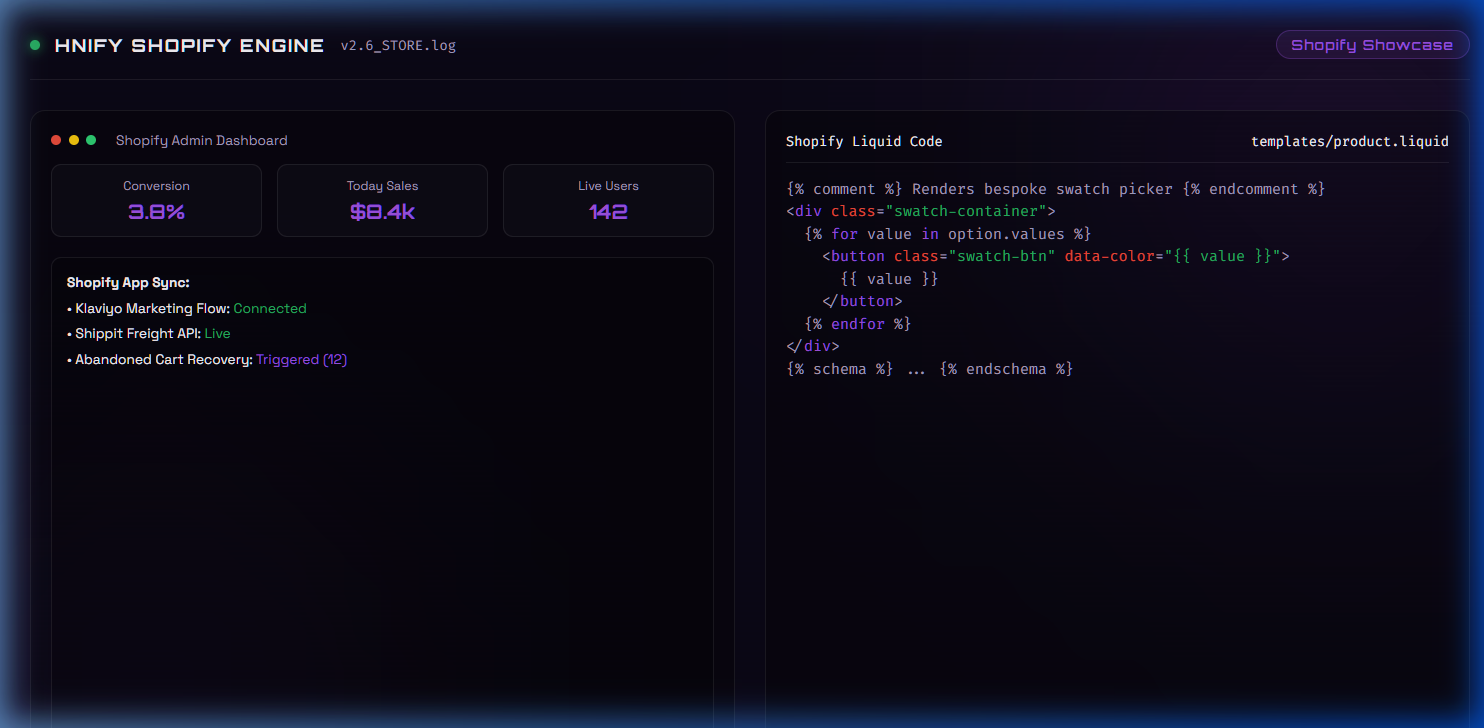Click the {{ value }} output line
Screen dimensions: 1484x728
pos(889,279)
